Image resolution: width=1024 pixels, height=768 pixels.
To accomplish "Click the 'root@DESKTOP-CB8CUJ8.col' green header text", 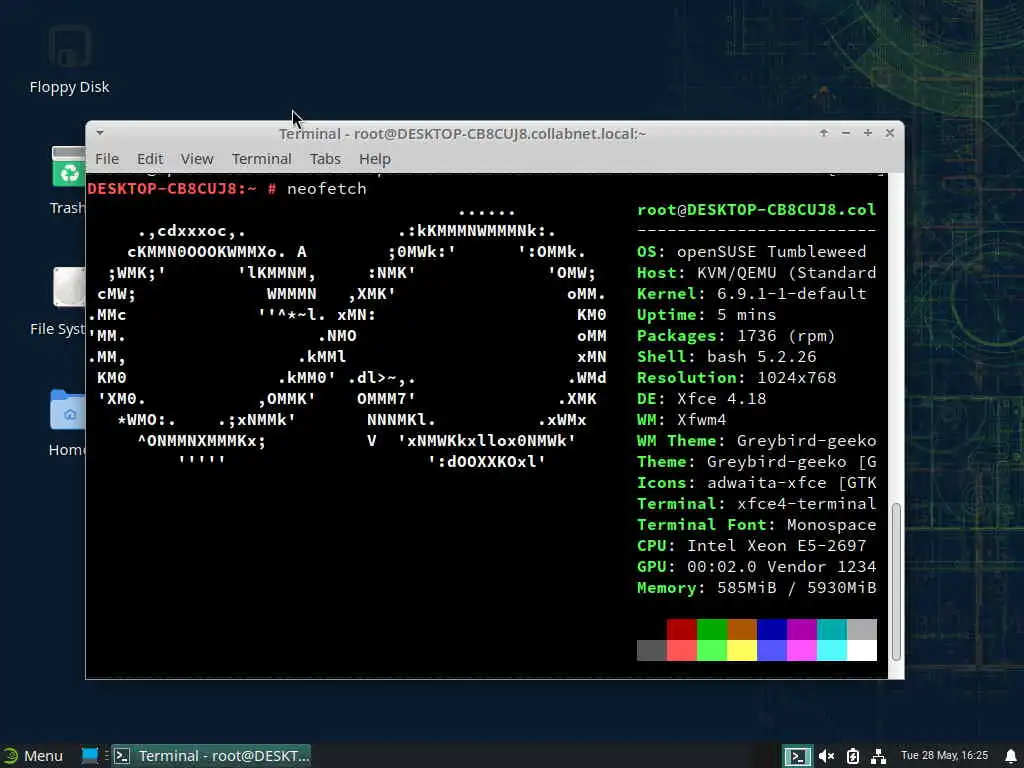I will click(756, 210).
